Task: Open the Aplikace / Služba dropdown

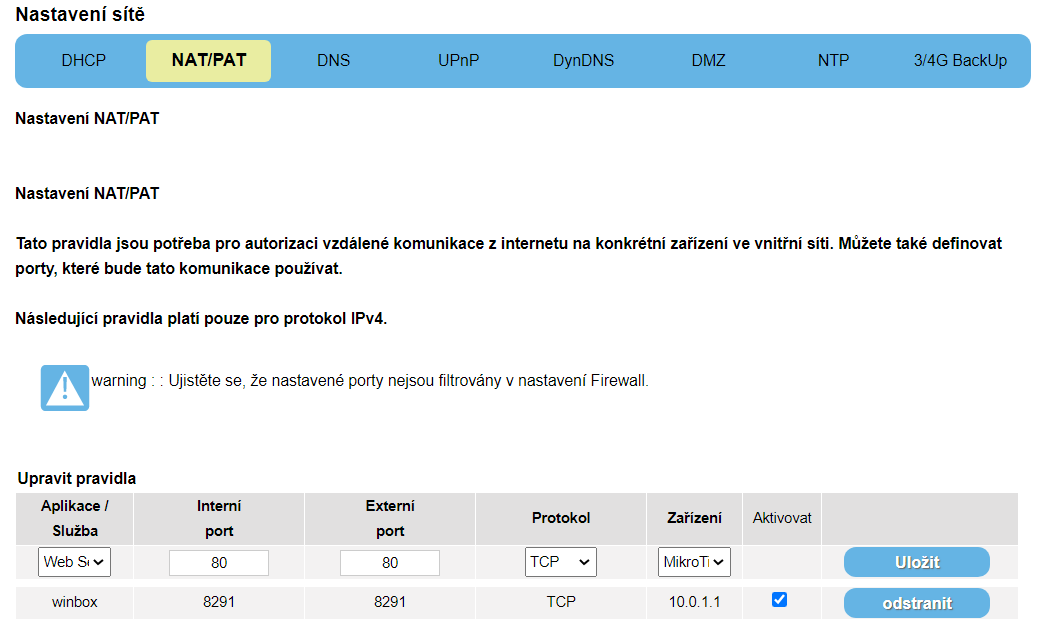Action: click(75, 562)
